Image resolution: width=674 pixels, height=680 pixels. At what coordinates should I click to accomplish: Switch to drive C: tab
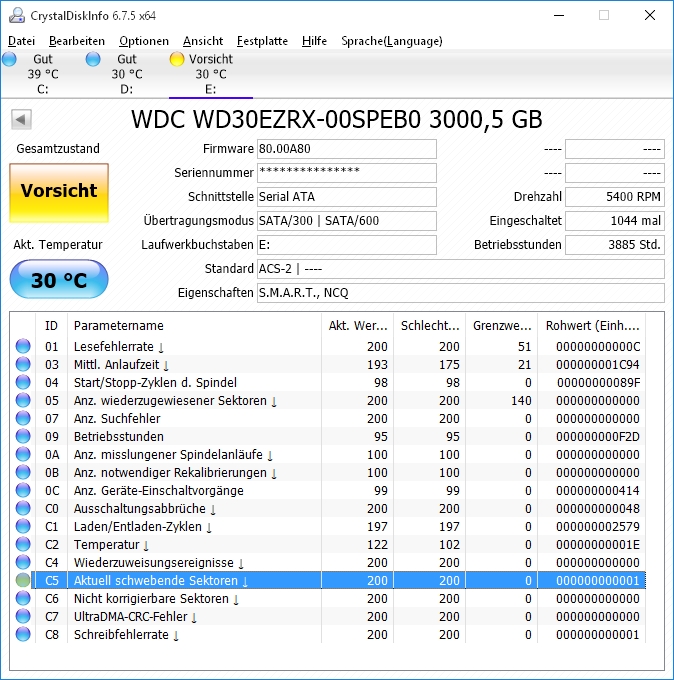(43, 74)
